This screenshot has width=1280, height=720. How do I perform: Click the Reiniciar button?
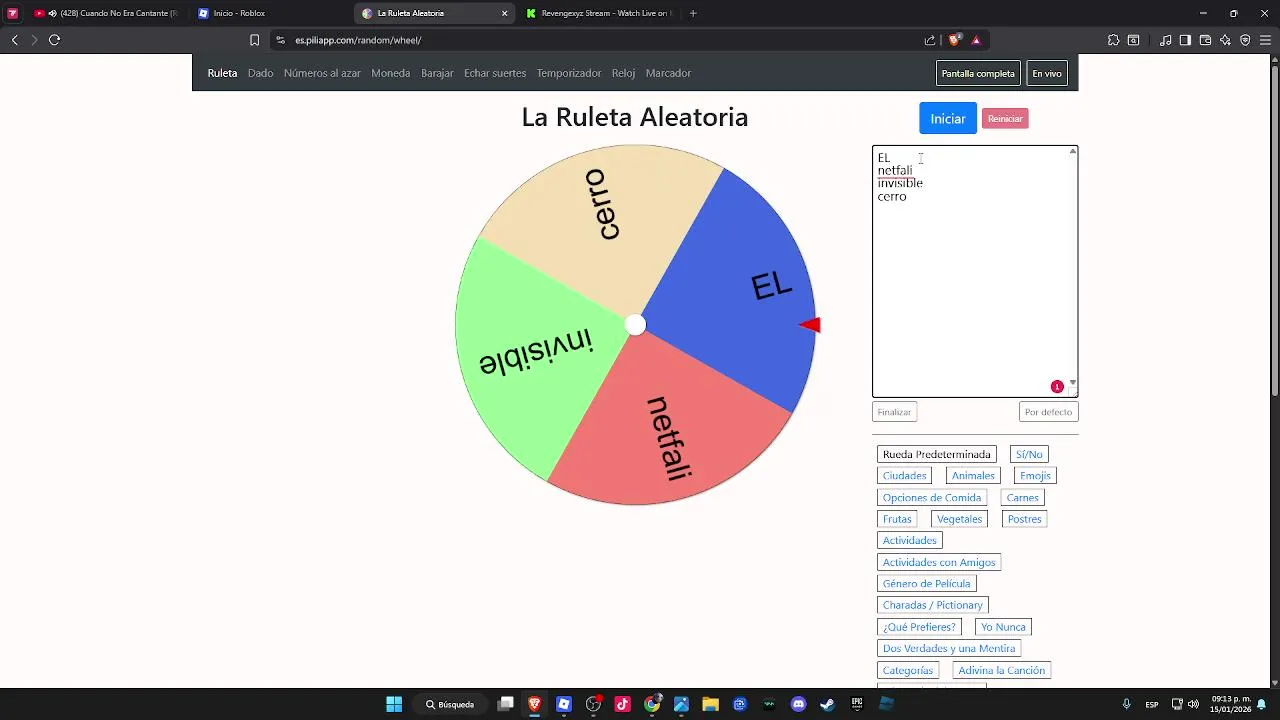tap(1005, 119)
